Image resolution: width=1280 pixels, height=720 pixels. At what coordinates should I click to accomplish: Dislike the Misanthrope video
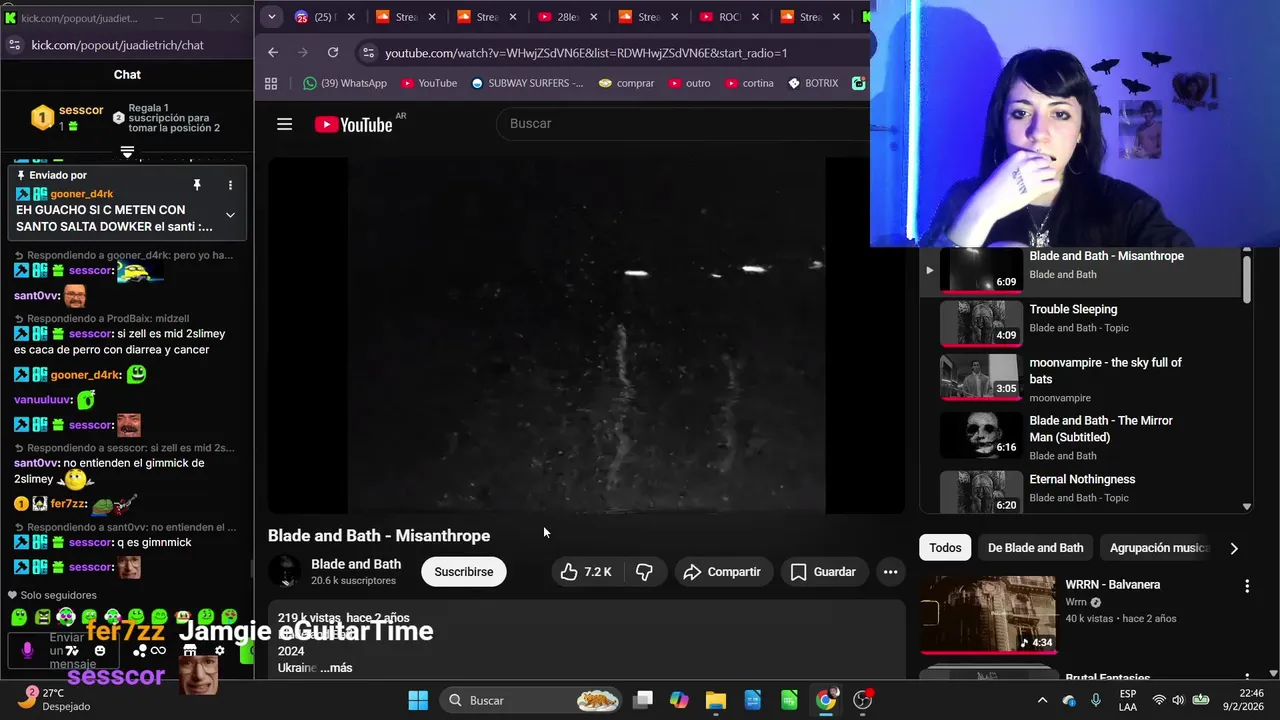(645, 572)
